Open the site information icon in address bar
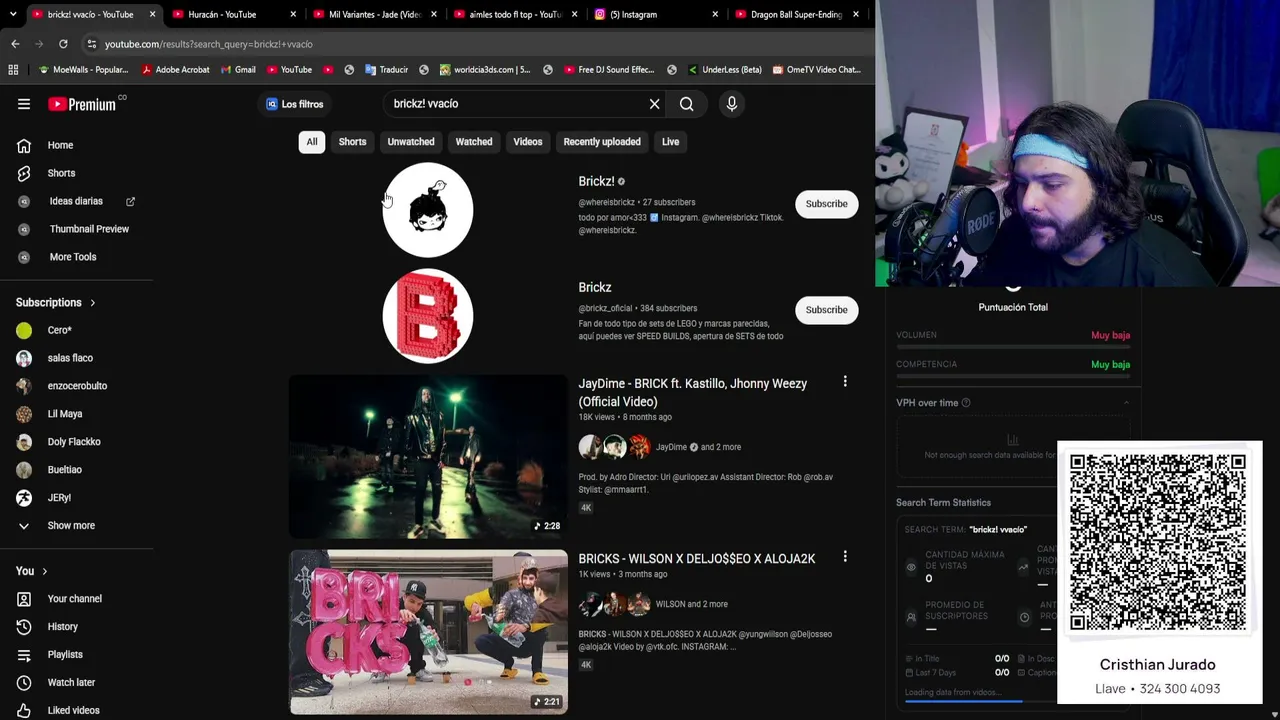Screen dimensions: 1280x720 (x=91, y=44)
